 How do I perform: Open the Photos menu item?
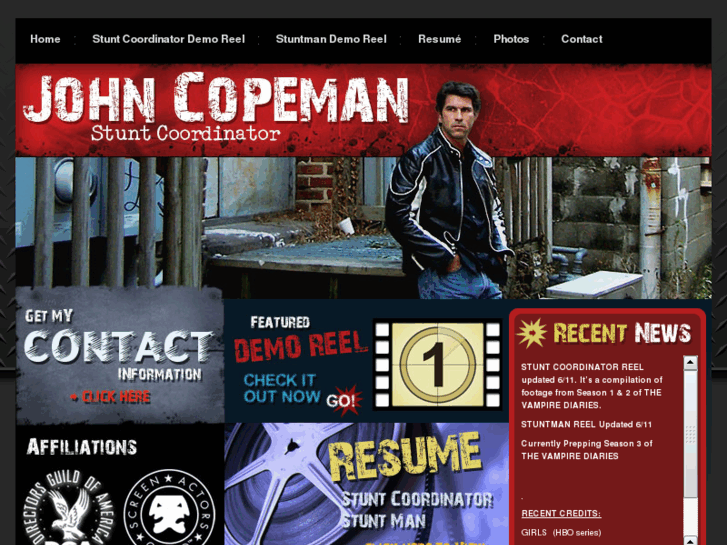511,39
